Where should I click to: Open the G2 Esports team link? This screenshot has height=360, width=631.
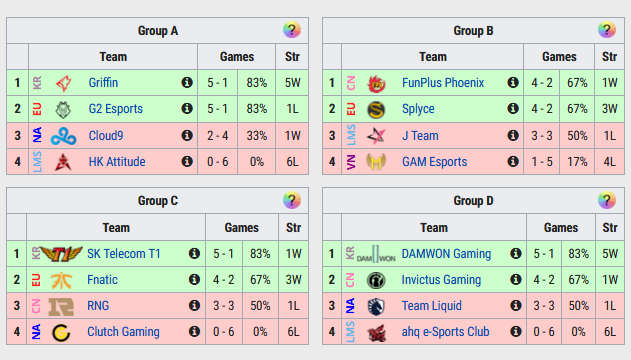pyautogui.click(x=115, y=109)
